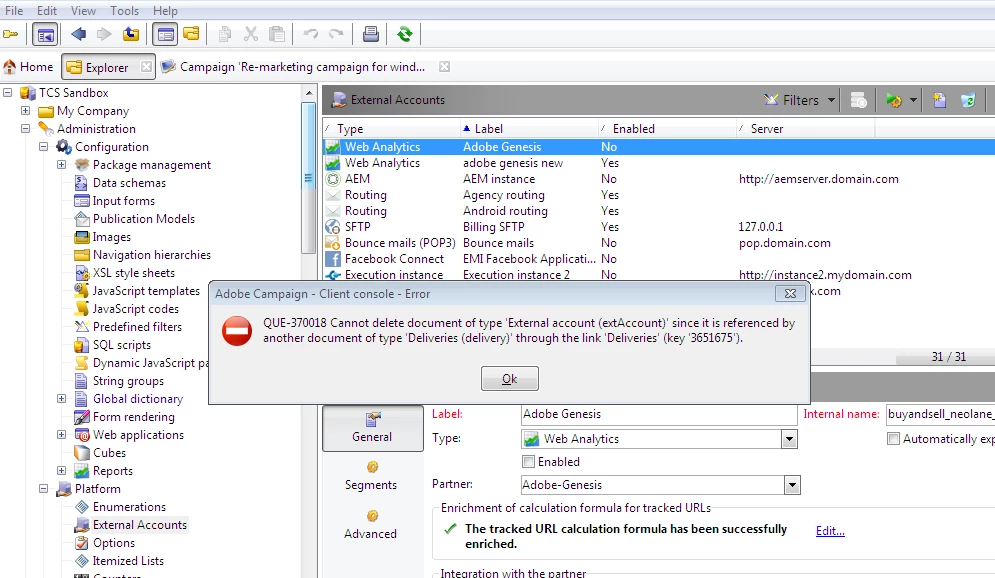Select Data schemas in the tree
995x578 pixels.
click(x=129, y=183)
